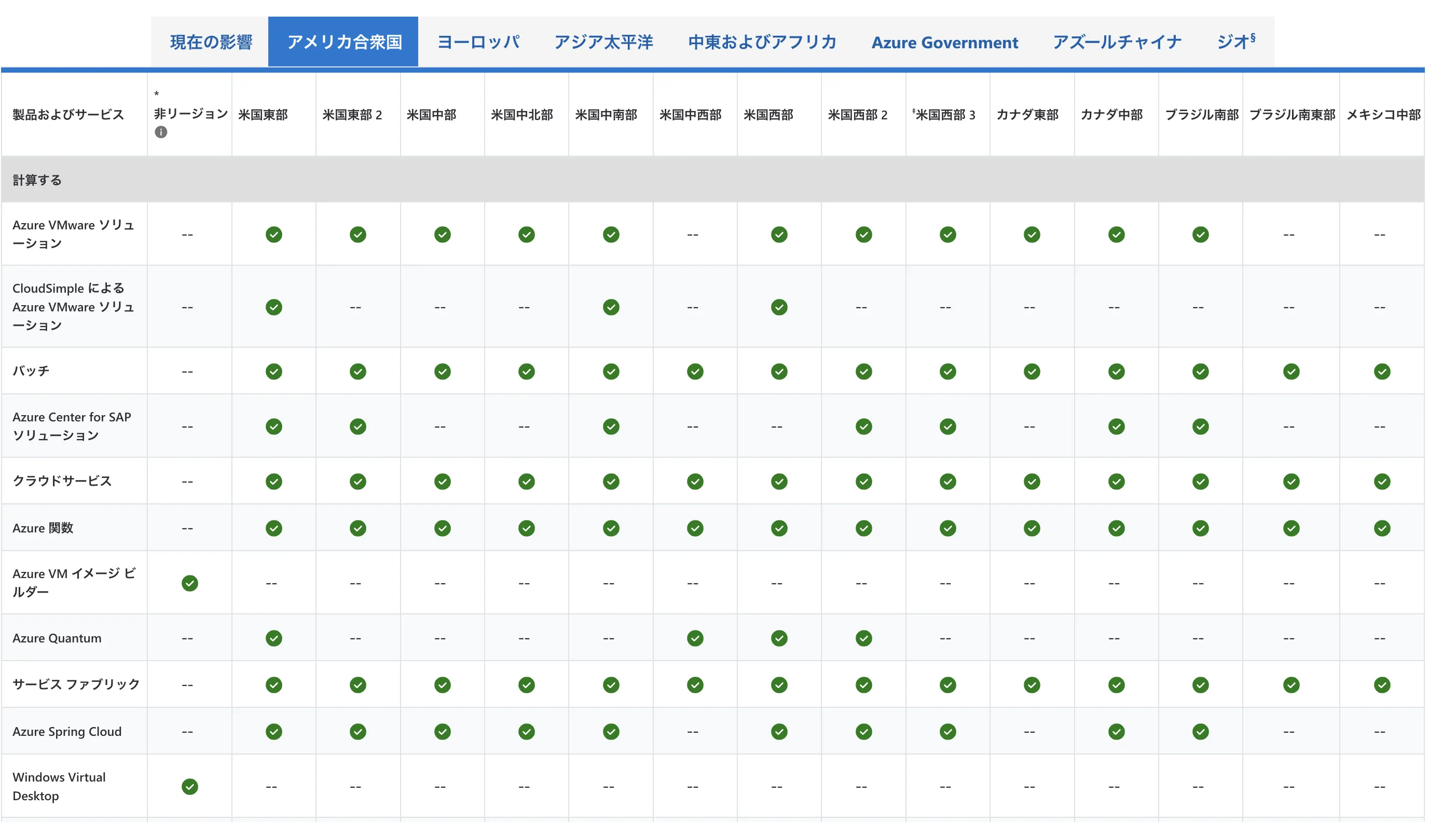Click the バッチ row label
The width and height of the screenshot is (1456, 822).
(31, 371)
